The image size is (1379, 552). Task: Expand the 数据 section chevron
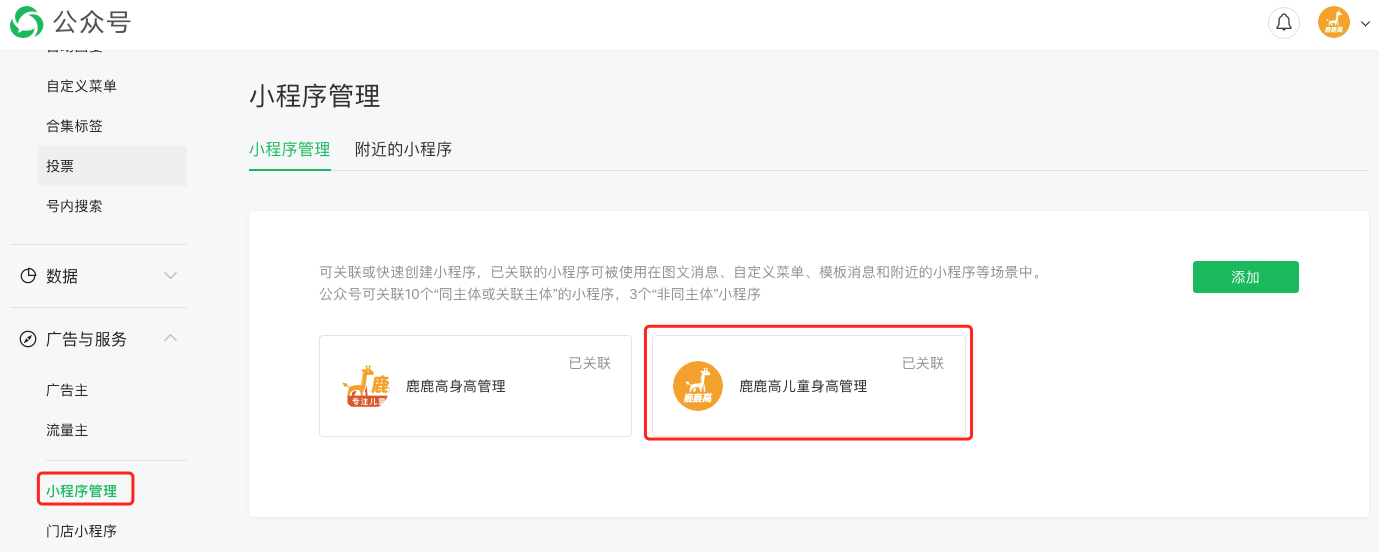click(x=171, y=276)
